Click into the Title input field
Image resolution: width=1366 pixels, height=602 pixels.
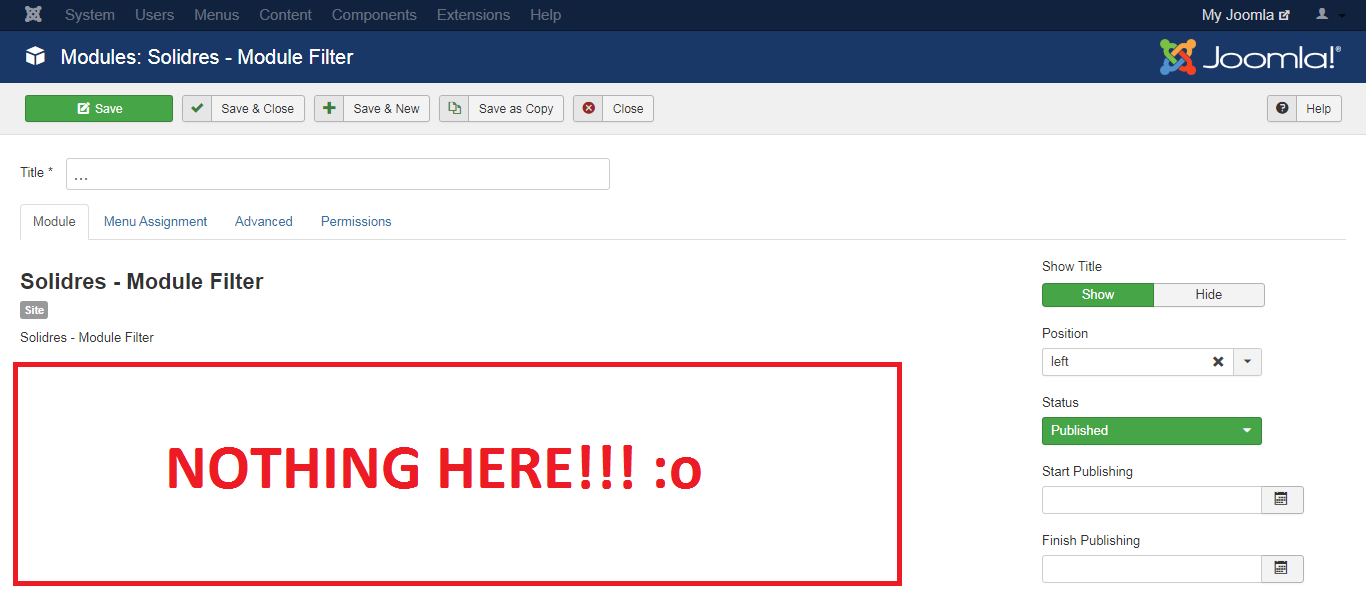(x=338, y=174)
